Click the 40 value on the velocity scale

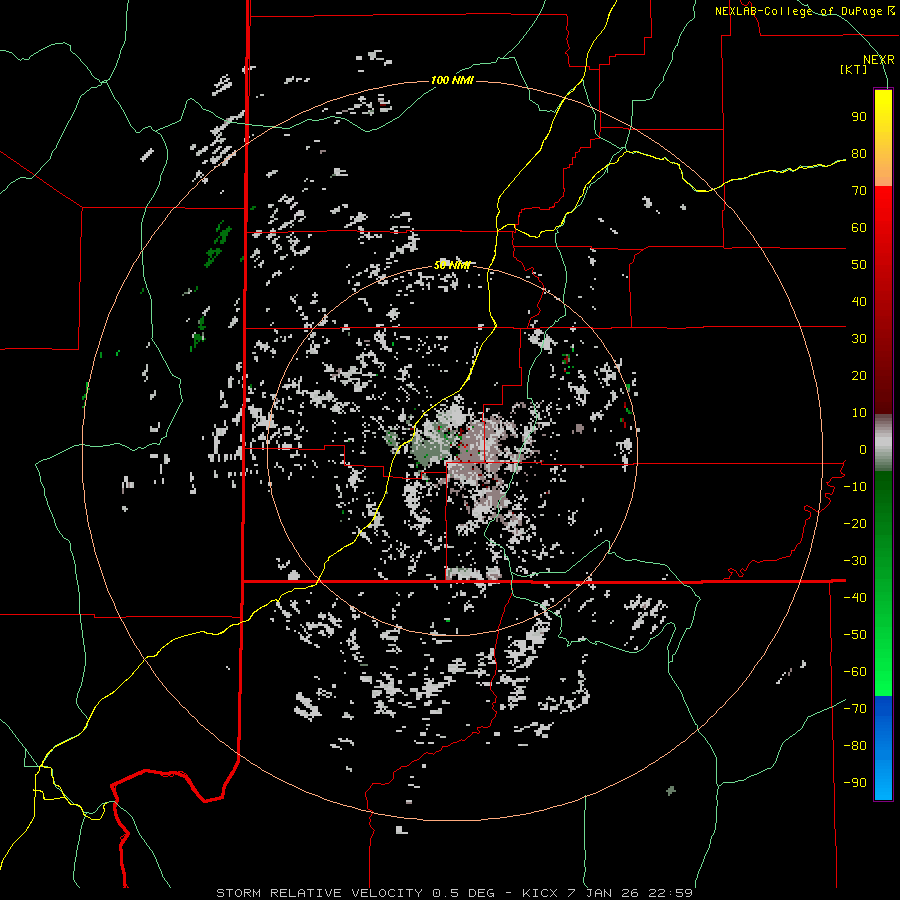tap(859, 301)
